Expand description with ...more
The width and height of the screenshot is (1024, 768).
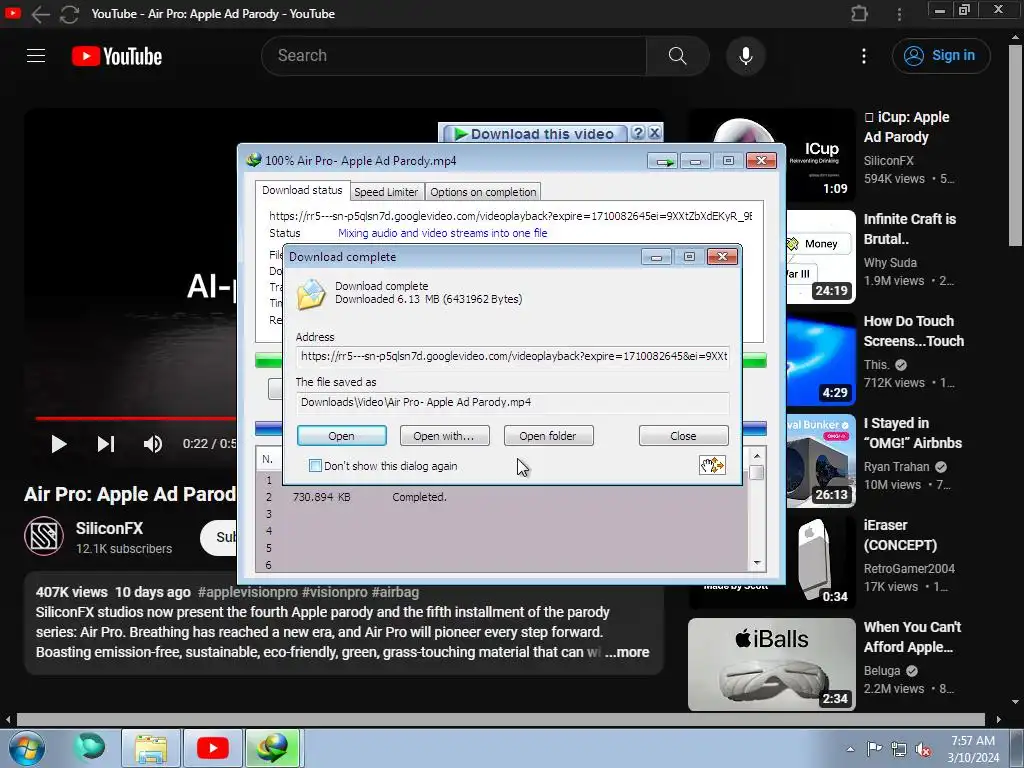(x=627, y=652)
